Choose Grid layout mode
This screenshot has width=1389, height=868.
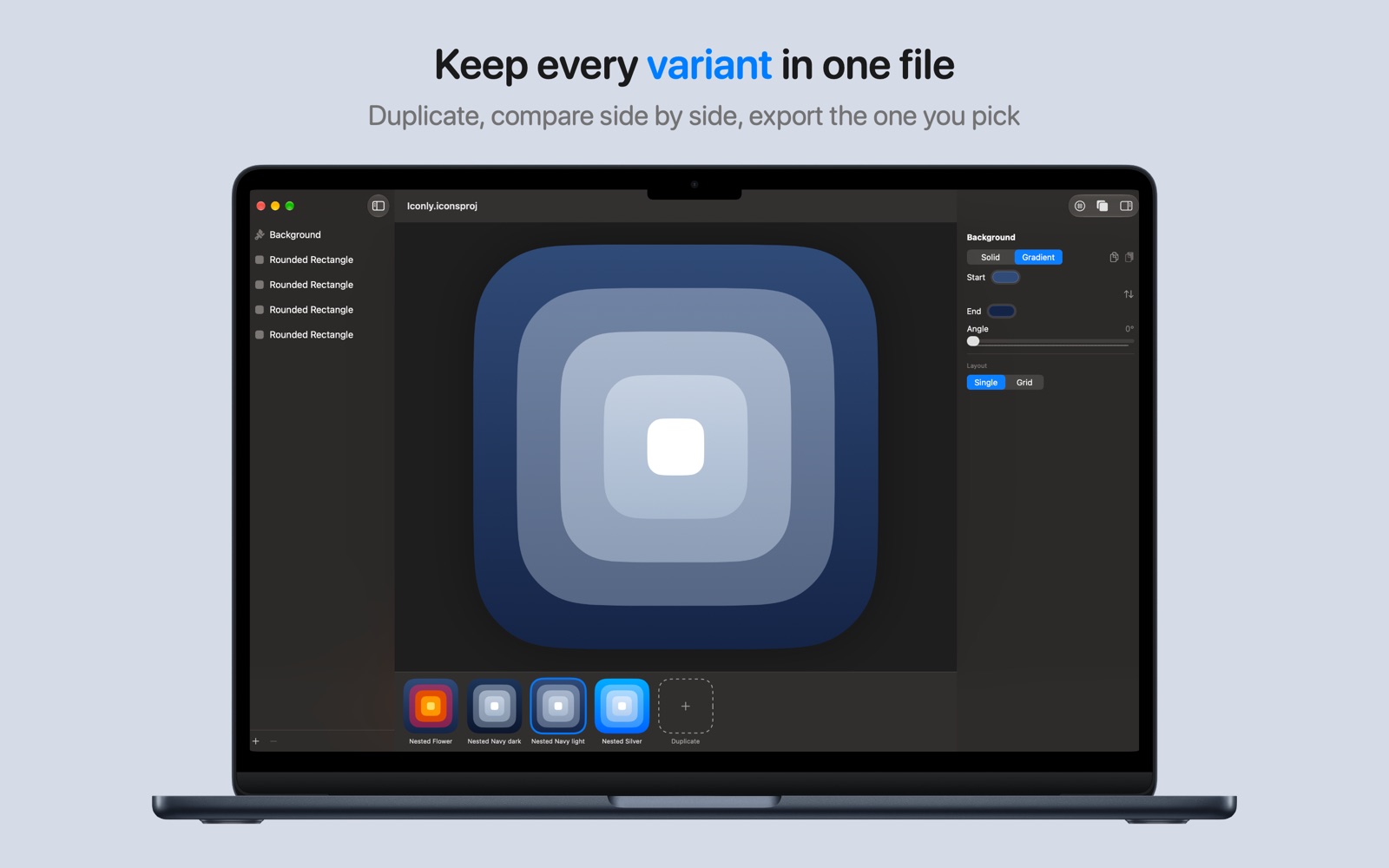point(1024,383)
